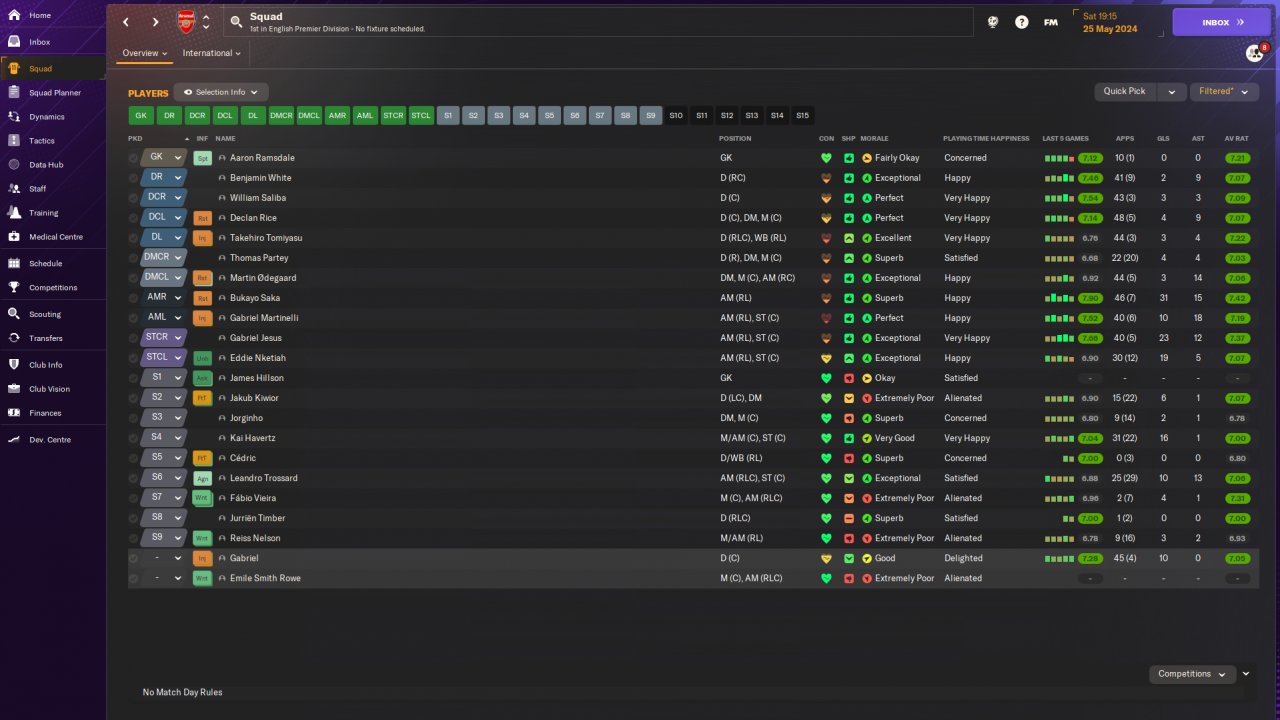Image resolution: width=1280 pixels, height=720 pixels.
Task: Open the Filtered dropdown
Action: pos(1224,91)
